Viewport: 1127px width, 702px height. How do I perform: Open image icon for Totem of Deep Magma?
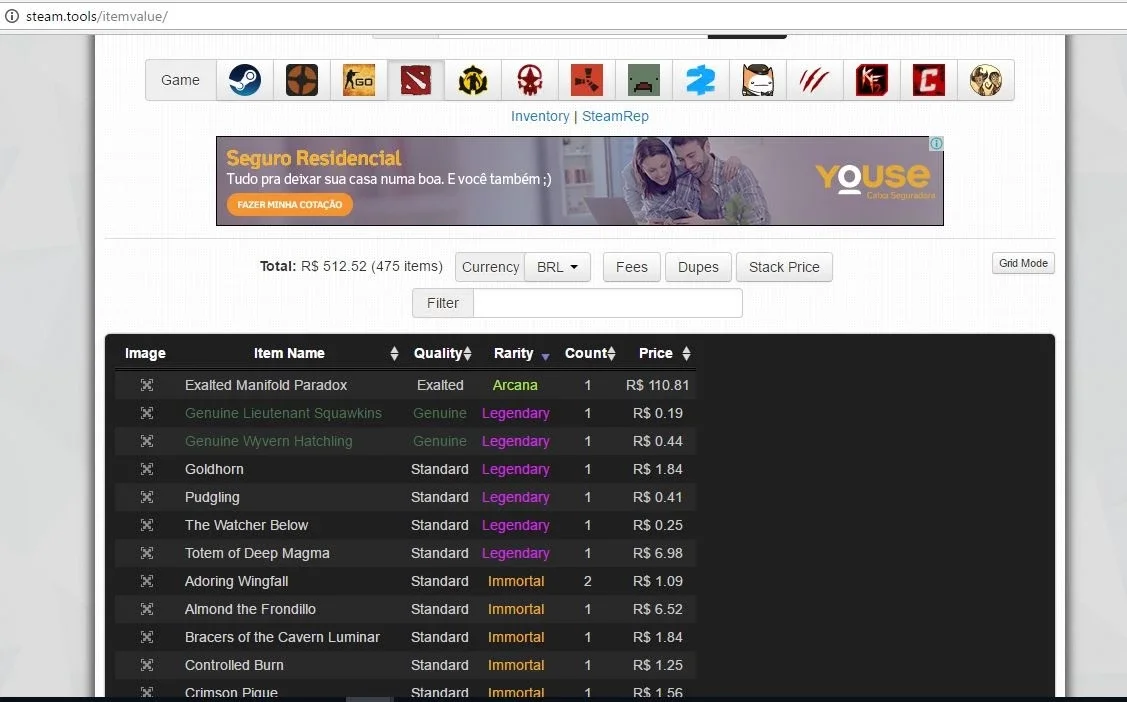pyautogui.click(x=147, y=553)
